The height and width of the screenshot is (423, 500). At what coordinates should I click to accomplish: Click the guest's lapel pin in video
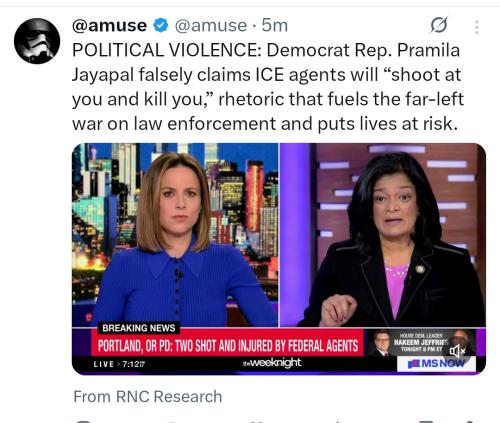click(420, 269)
